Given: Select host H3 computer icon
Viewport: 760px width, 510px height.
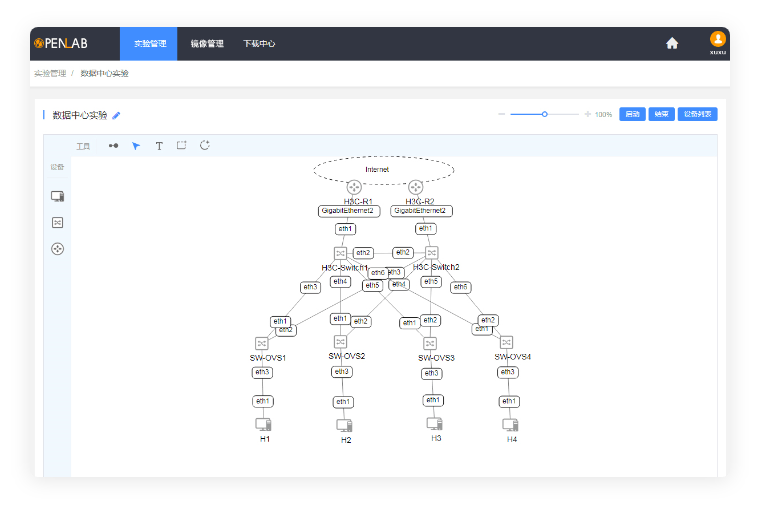Looking at the screenshot, I should coord(435,424).
